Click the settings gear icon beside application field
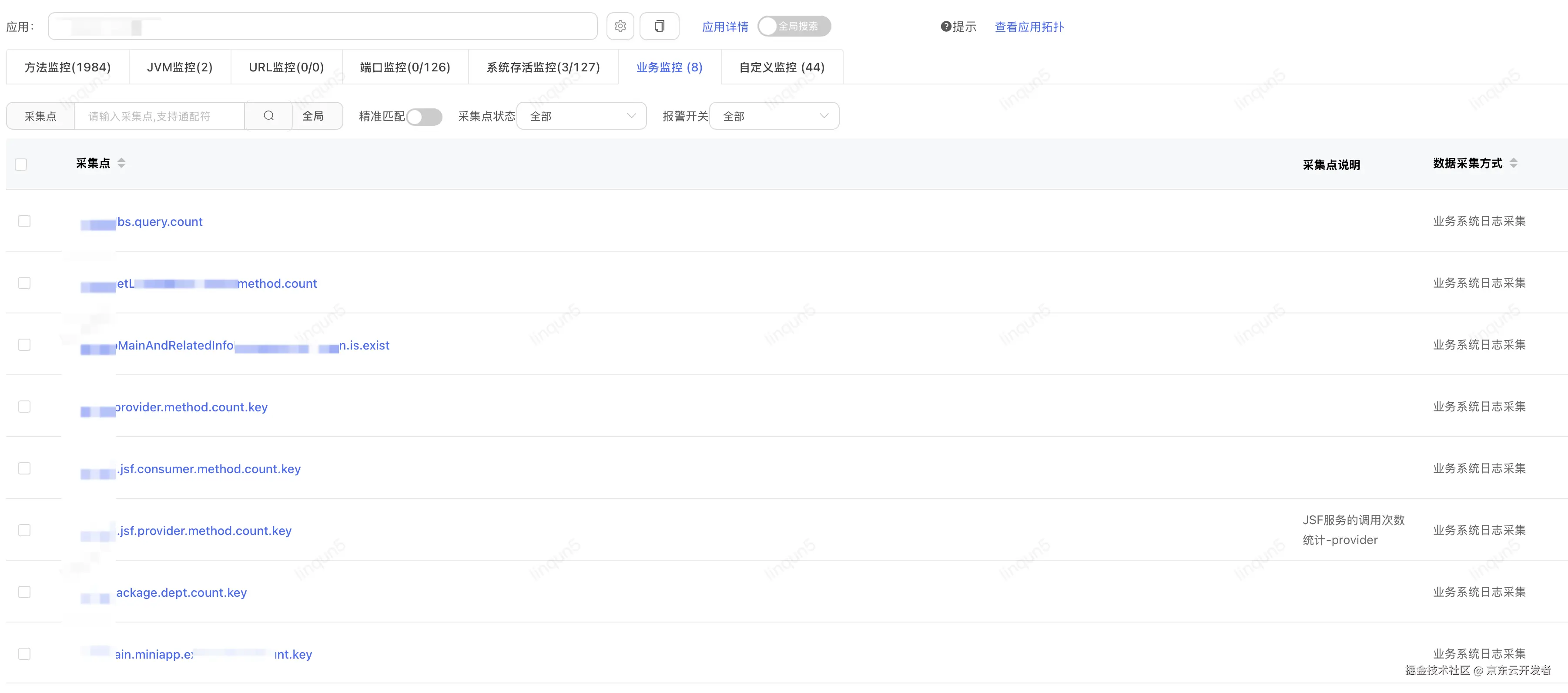 pyautogui.click(x=620, y=26)
